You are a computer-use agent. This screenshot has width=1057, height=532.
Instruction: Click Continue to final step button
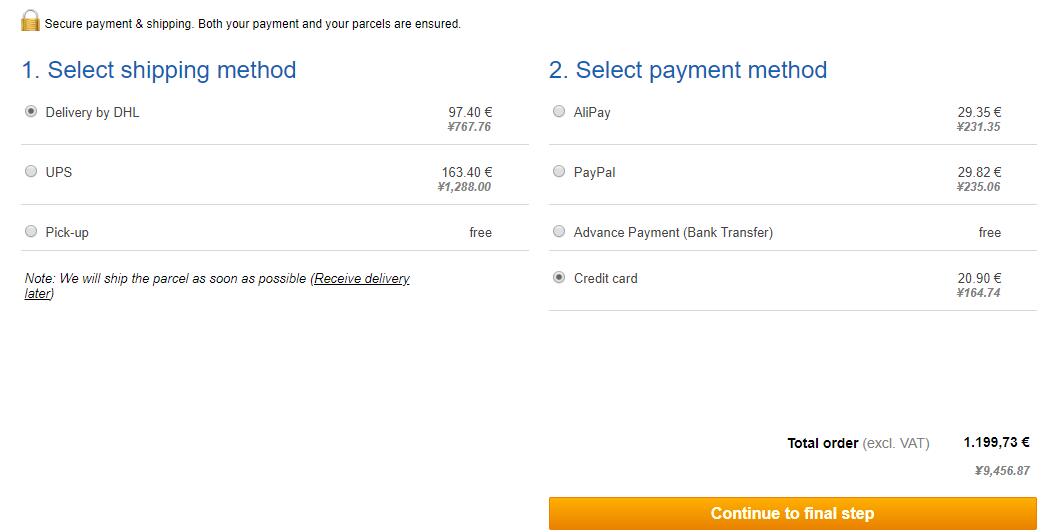[x=792, y=513]
